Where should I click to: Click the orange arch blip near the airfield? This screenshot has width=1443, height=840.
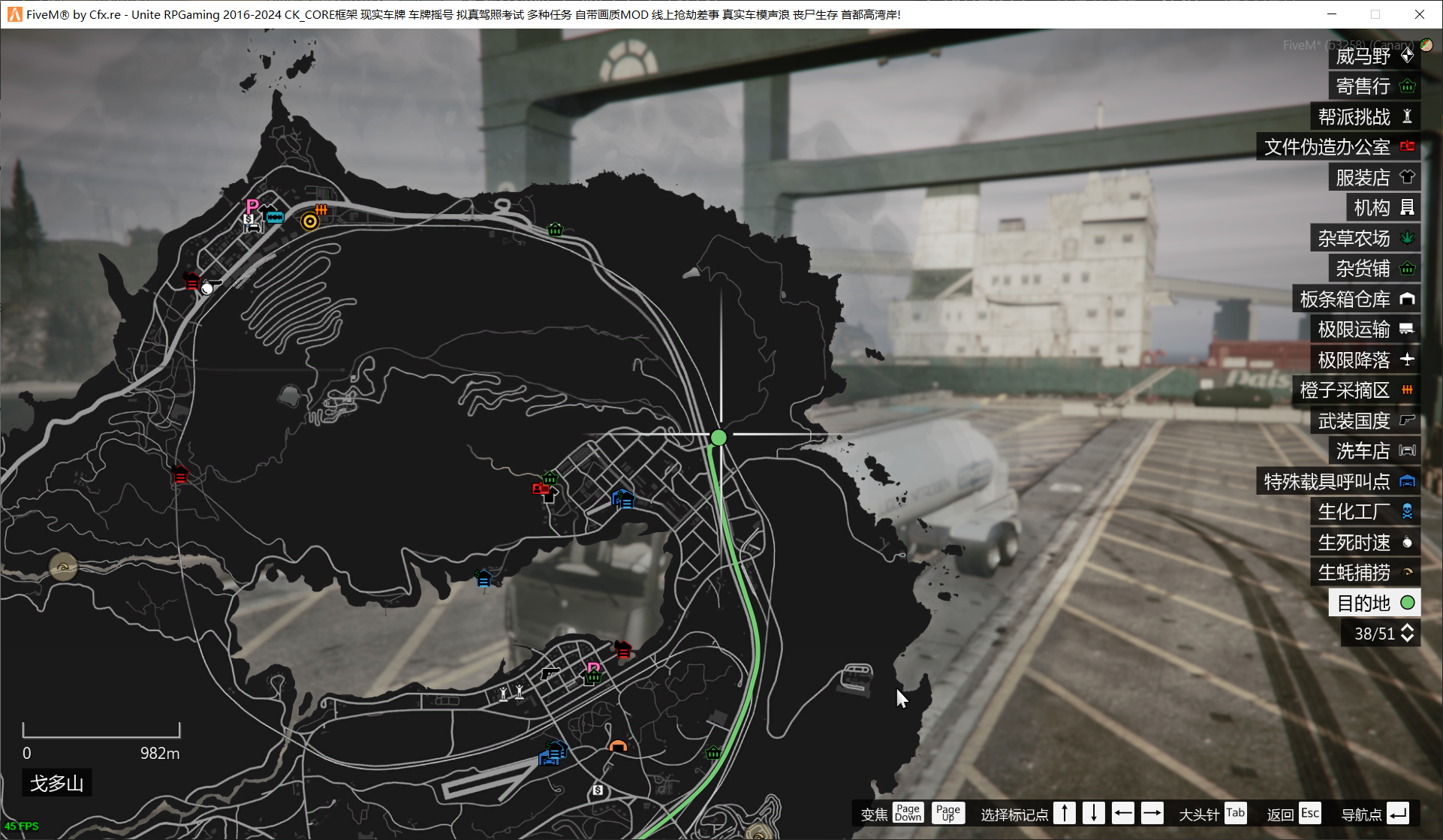pos(618,745)
